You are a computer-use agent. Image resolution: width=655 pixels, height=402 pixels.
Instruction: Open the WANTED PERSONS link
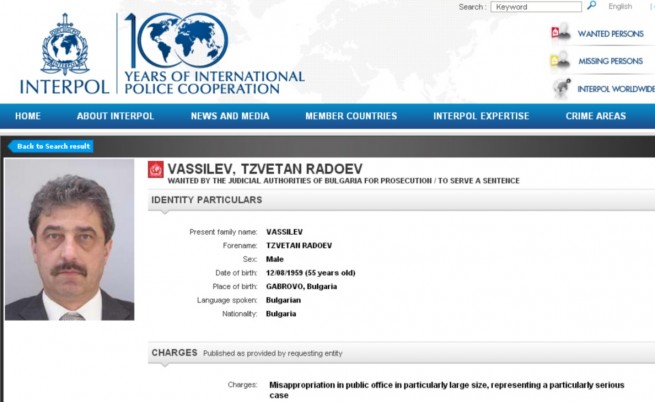tap(610, 34)
